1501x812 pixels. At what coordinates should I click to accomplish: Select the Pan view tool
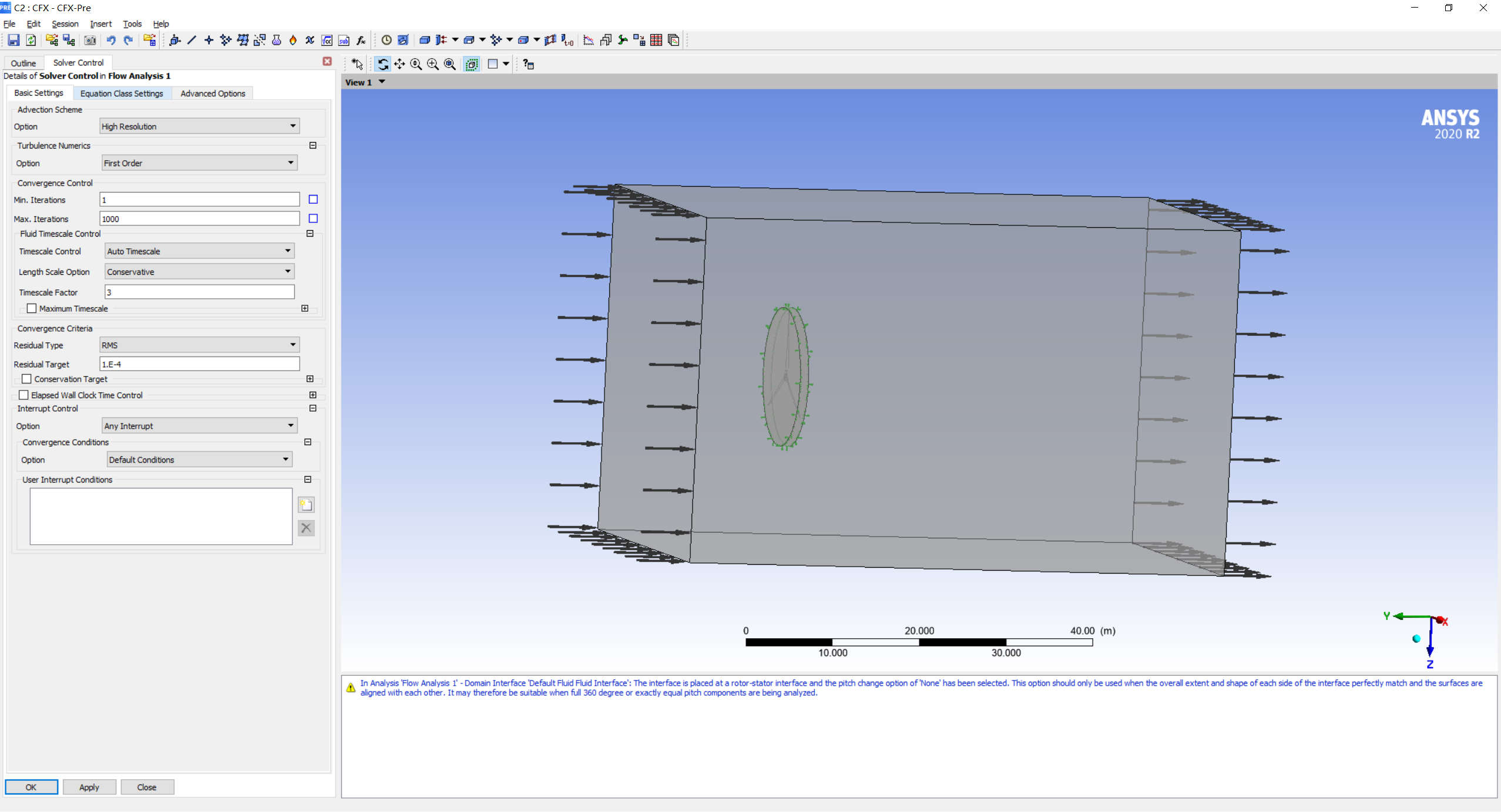[399, 64]
